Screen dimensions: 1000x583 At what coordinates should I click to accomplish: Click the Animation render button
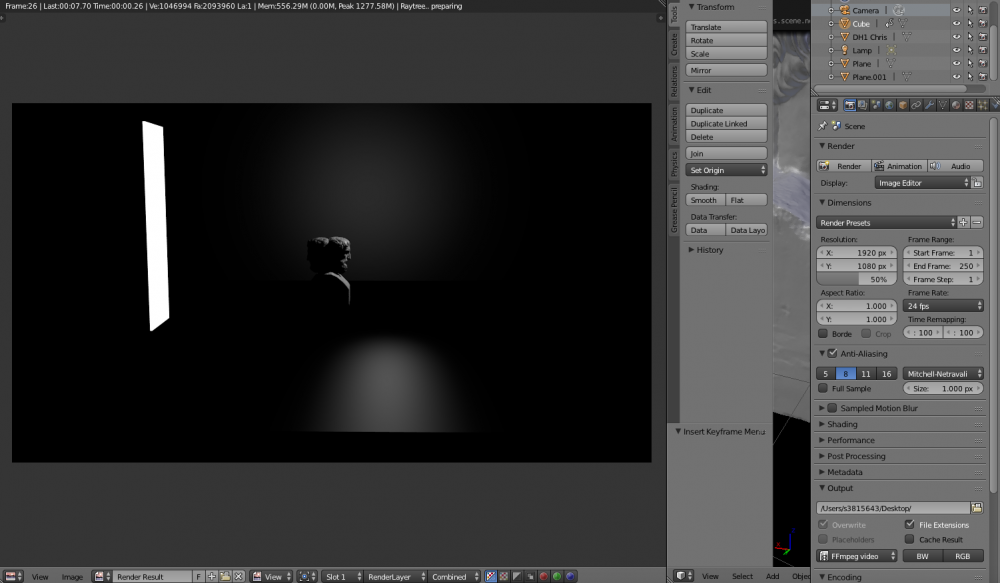click(x=898, y=166)
